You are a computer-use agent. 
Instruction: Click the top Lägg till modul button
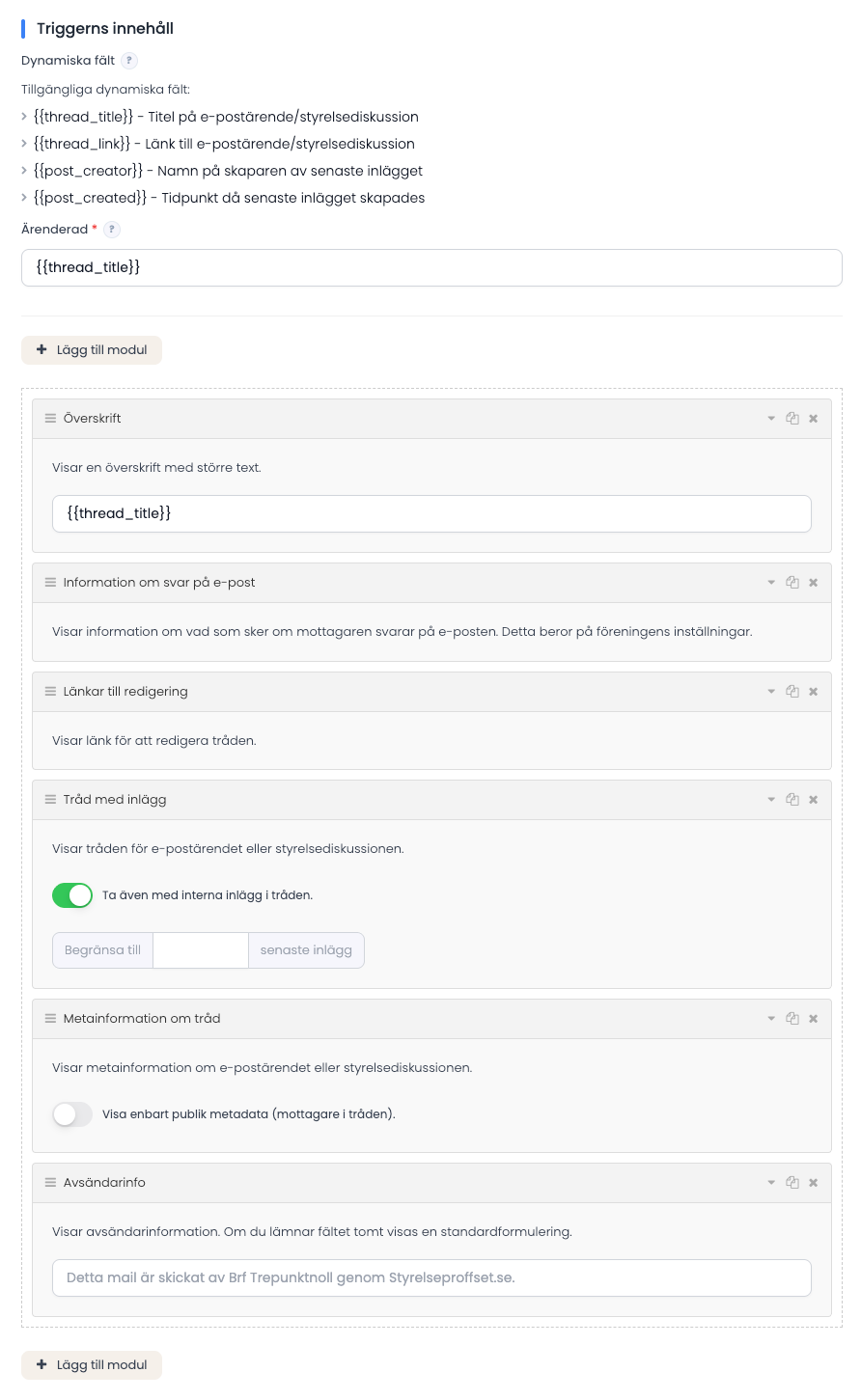92,350
